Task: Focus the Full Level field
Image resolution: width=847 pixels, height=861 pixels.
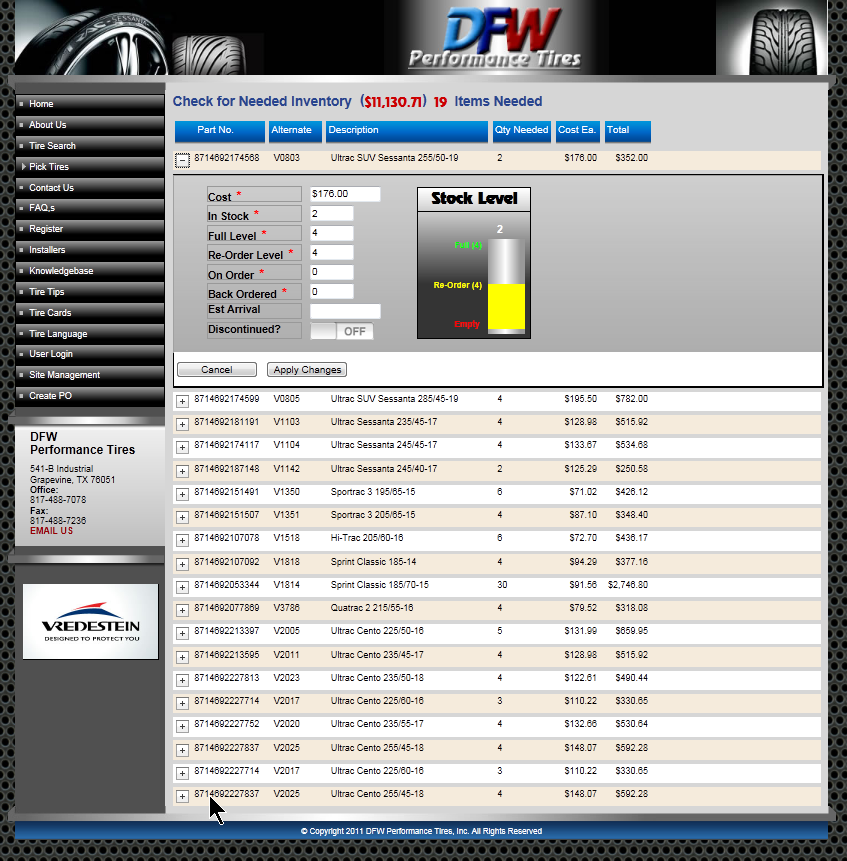Action: [332, 233]
